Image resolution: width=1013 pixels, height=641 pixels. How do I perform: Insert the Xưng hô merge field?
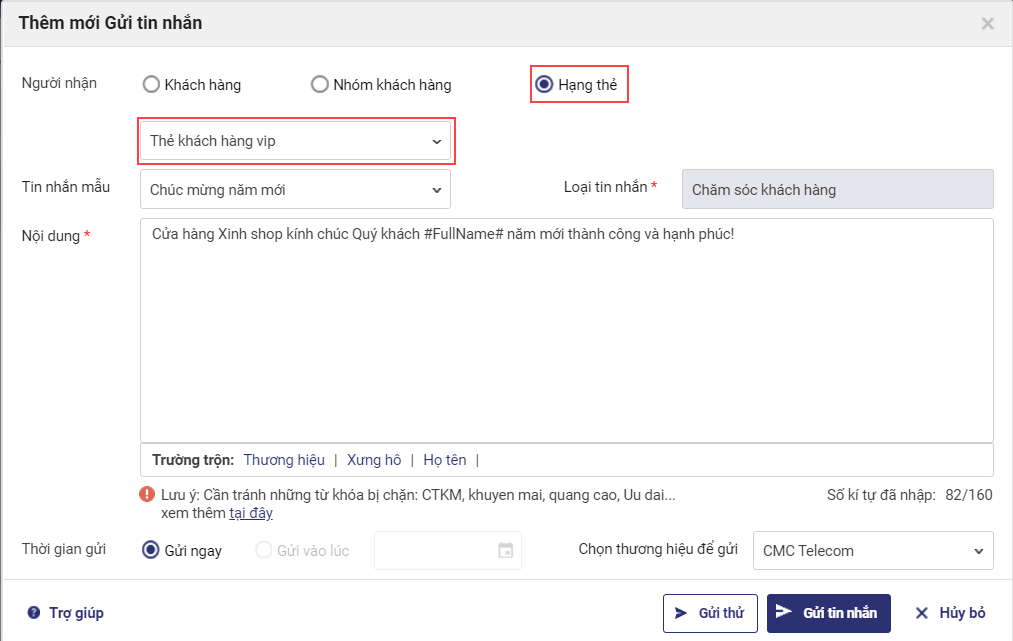pyautogui.click(x=374, y=460)
